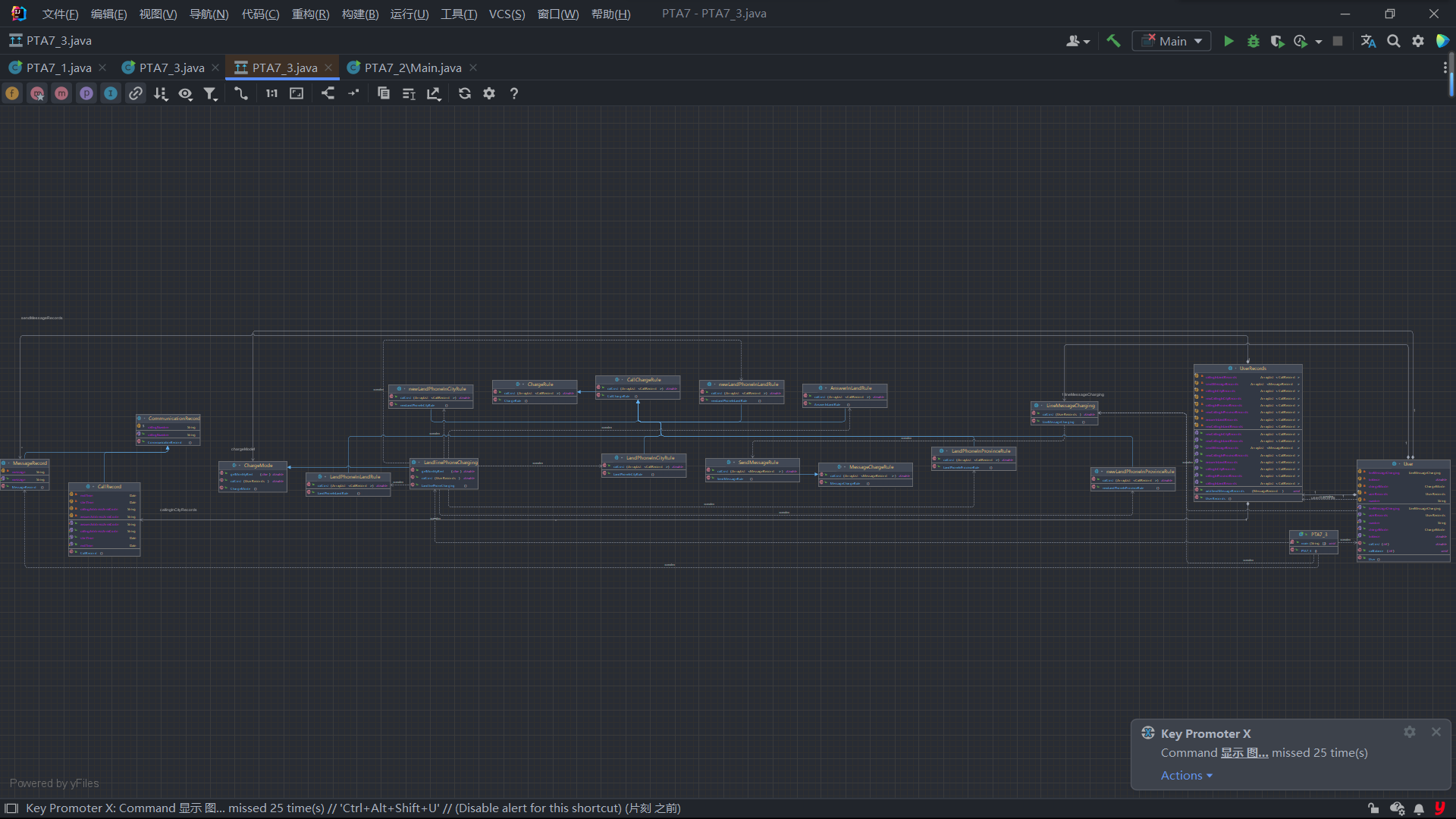
Task: Set diagram to actual size 1:1
Action: click(271, 93)
